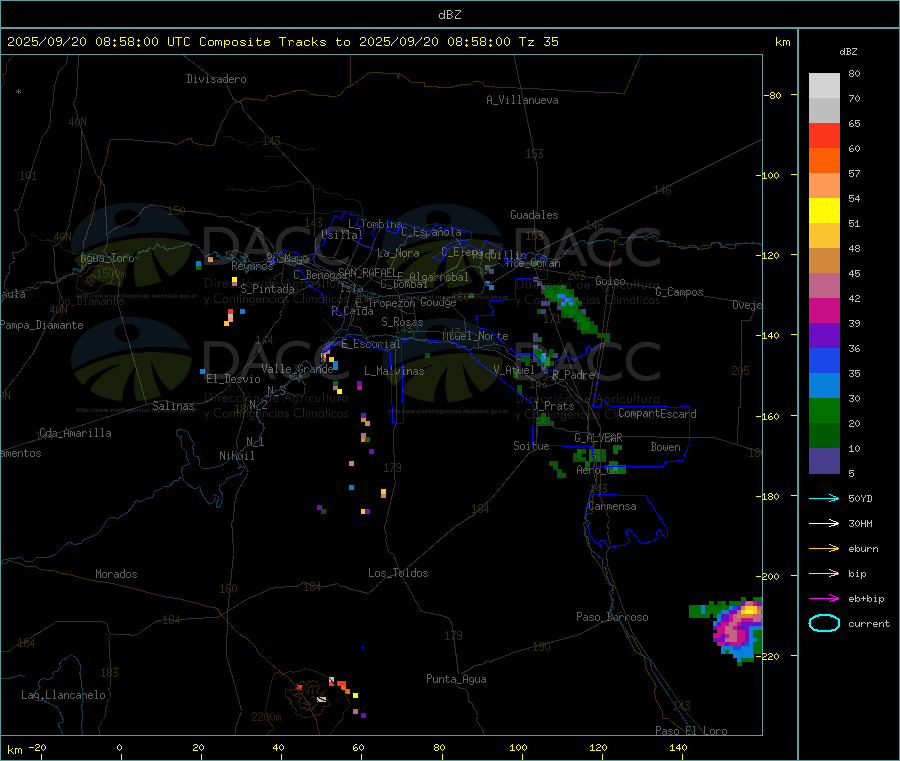The image size is (900, 761).
Task: Click the 'current' legend label
Action: (x=869, y=623)
